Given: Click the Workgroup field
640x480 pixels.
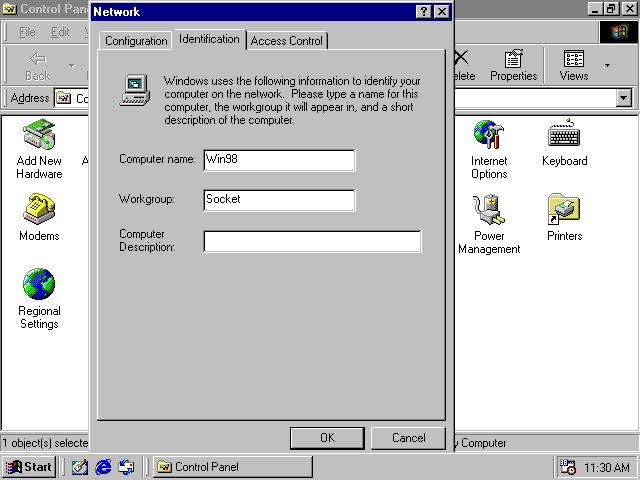Looking at the screenshot, I should tap(279, 200).
